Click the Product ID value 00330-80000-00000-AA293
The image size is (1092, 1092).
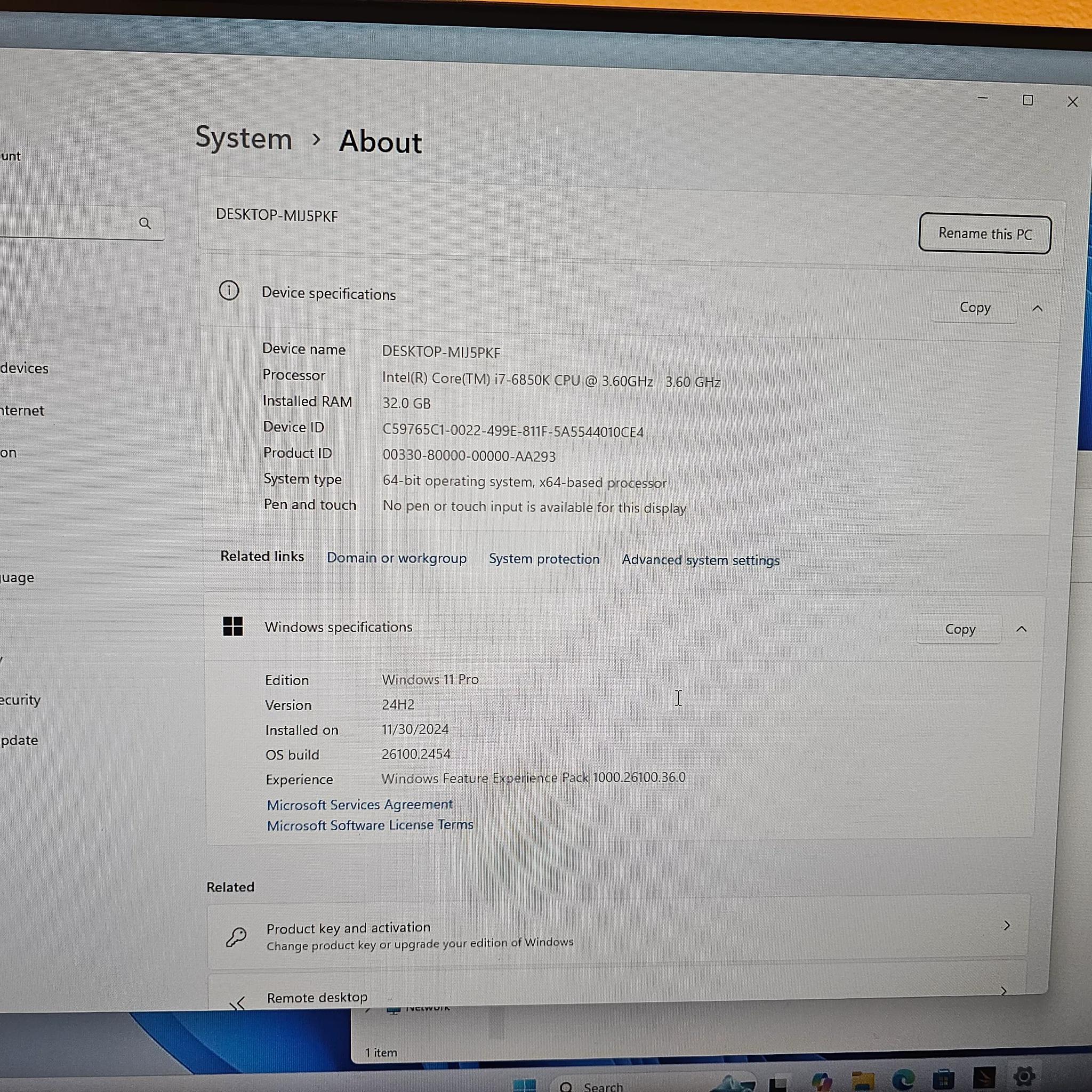[x=469, y=455]
